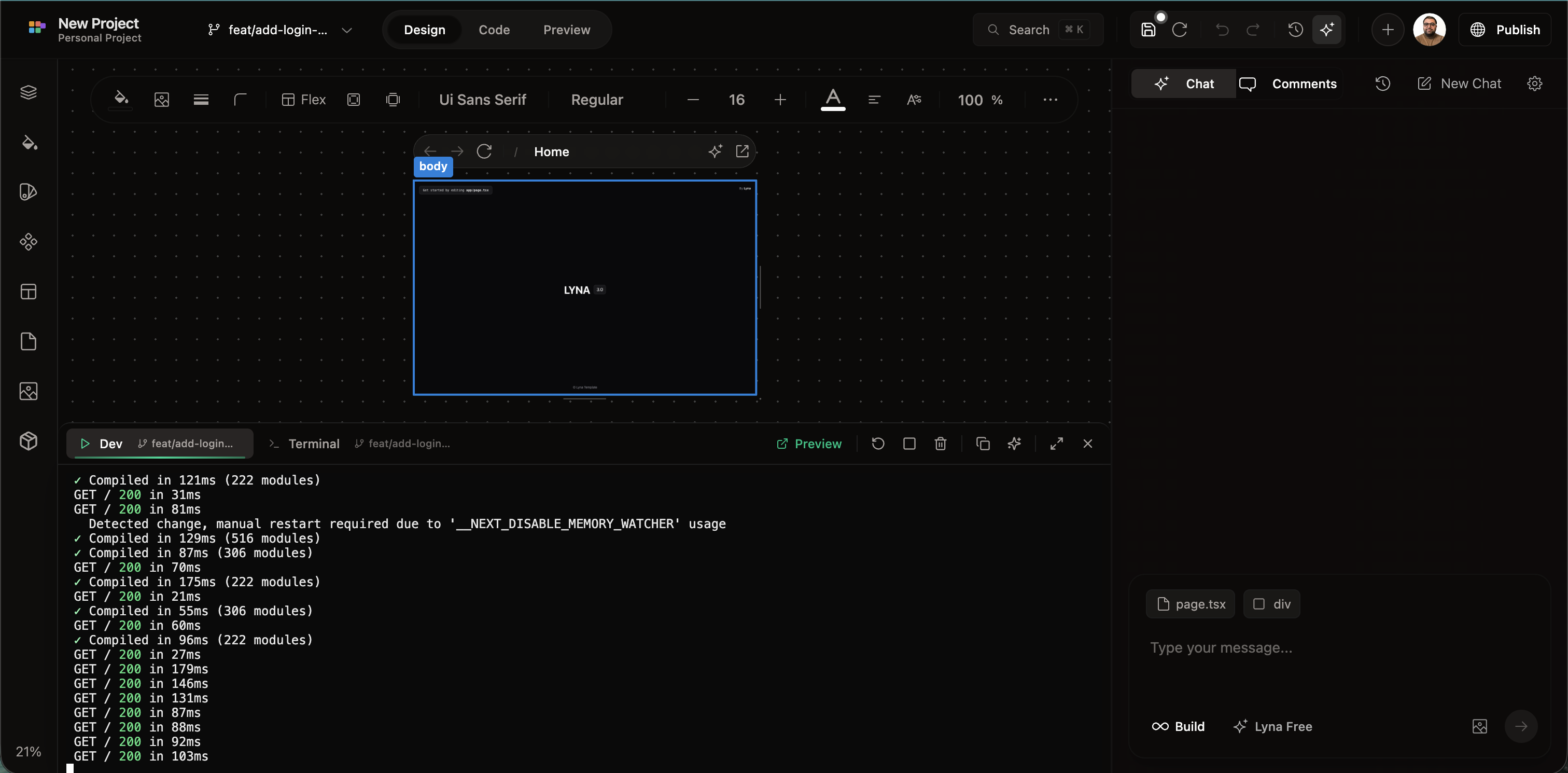Open the Layers panel in the left sidebar
The width and height of the screenshot is (1568, 773).
point(28,92)
